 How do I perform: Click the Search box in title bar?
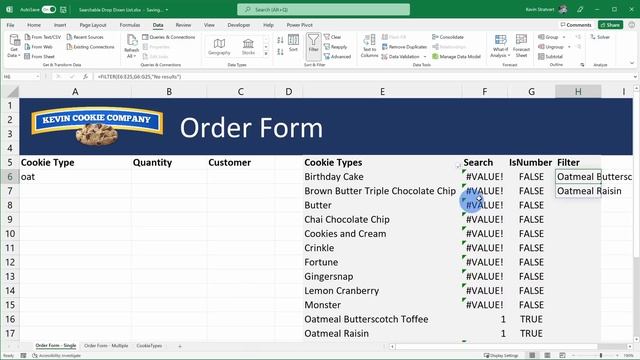point(324,9)
